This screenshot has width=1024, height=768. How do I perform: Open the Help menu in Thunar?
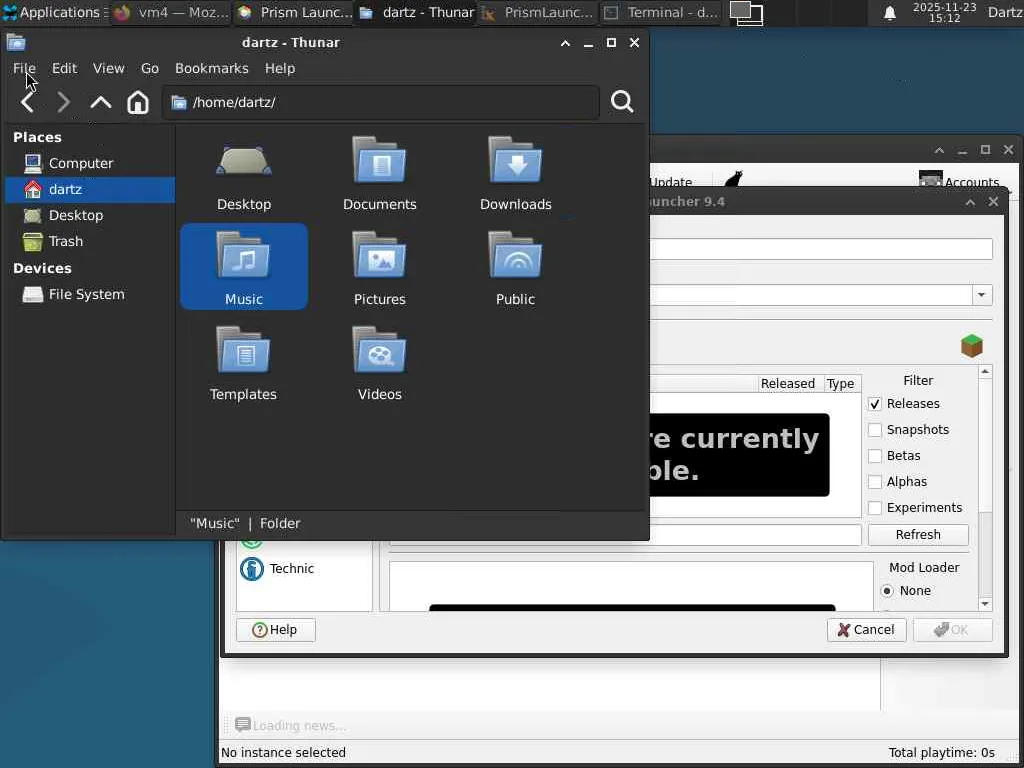pyautogui.click(x=280, y=68)
